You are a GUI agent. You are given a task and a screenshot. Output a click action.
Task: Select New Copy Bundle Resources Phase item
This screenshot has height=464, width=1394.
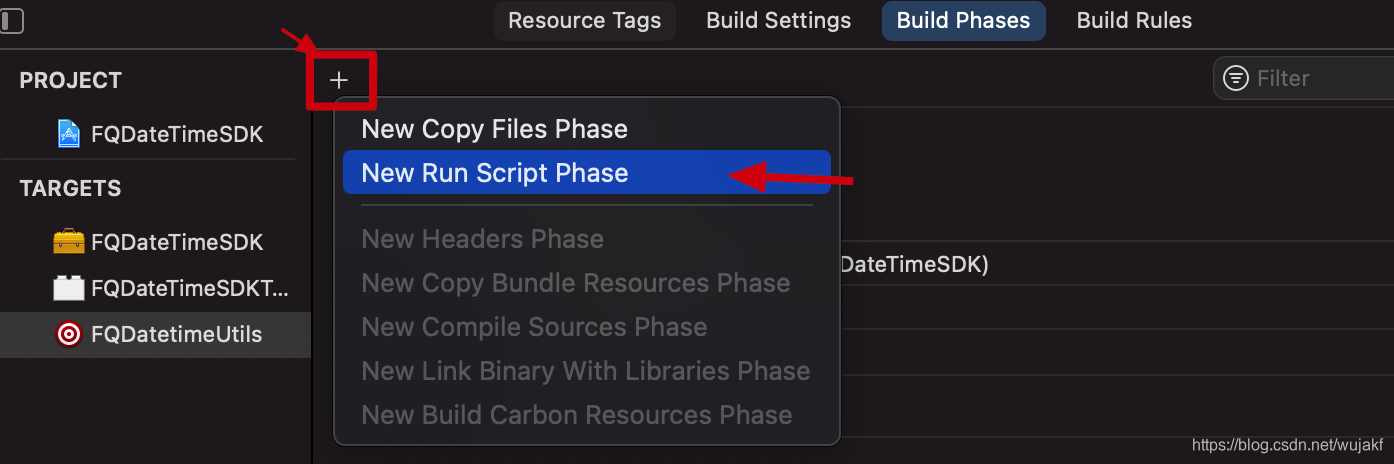click(586, 283)
